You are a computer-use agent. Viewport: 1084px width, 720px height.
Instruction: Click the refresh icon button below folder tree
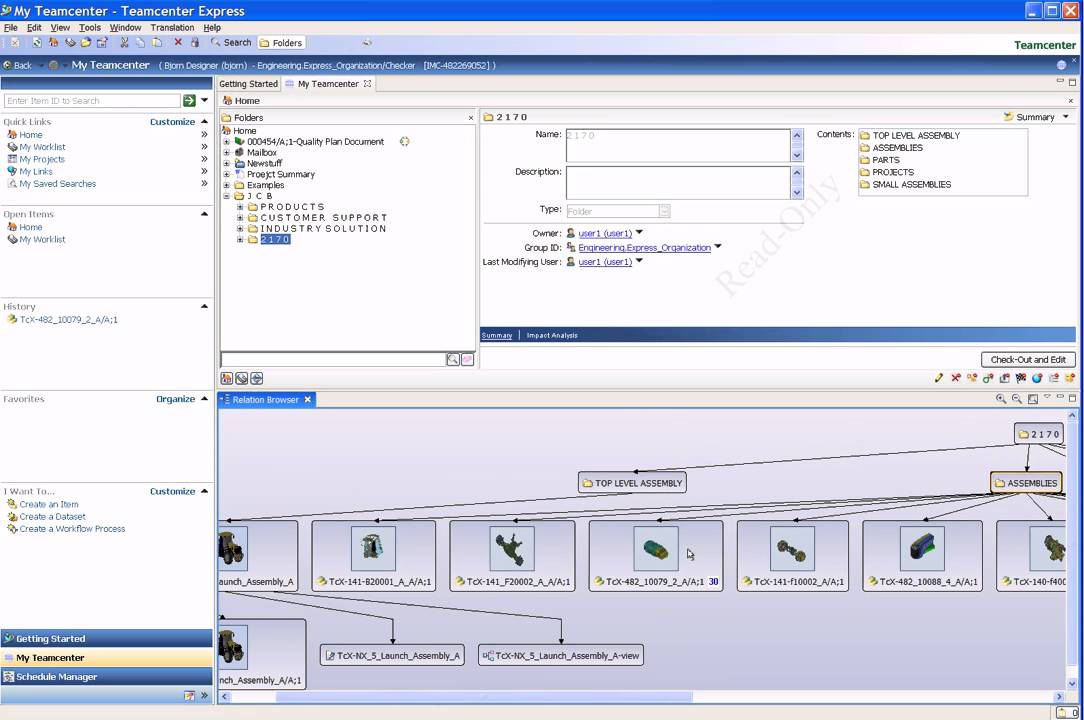click(x=256, y=378)
